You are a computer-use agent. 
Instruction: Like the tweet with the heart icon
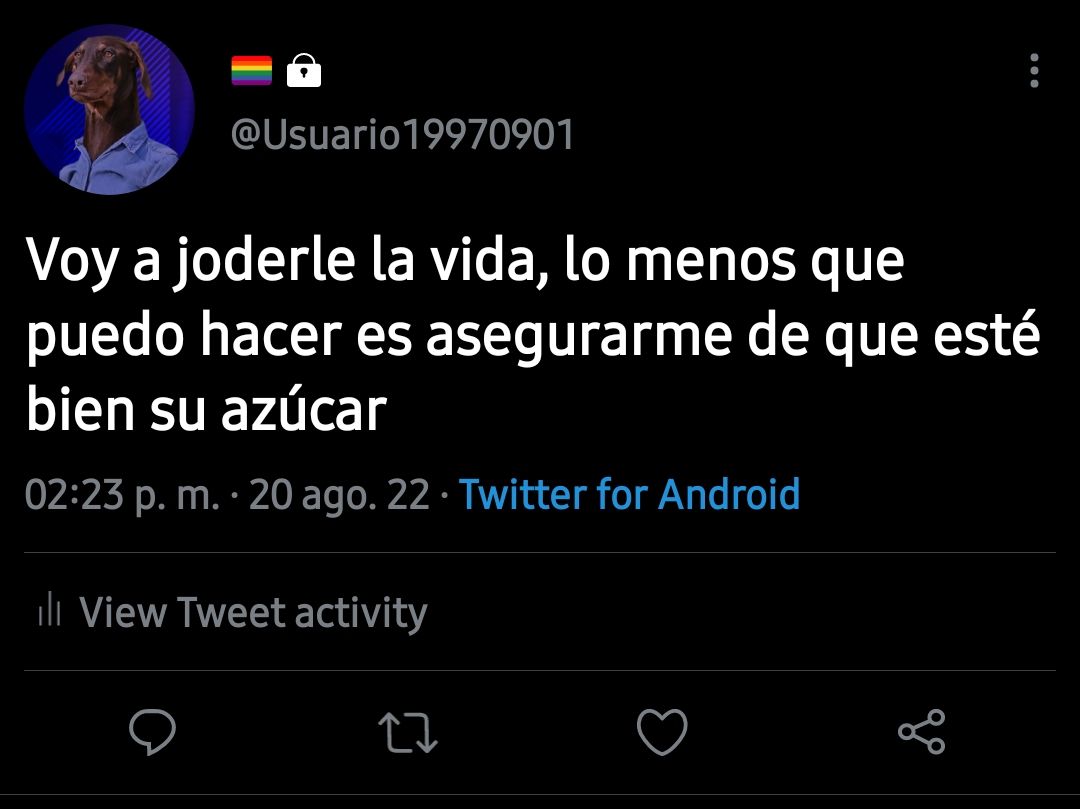pos(662,731)
